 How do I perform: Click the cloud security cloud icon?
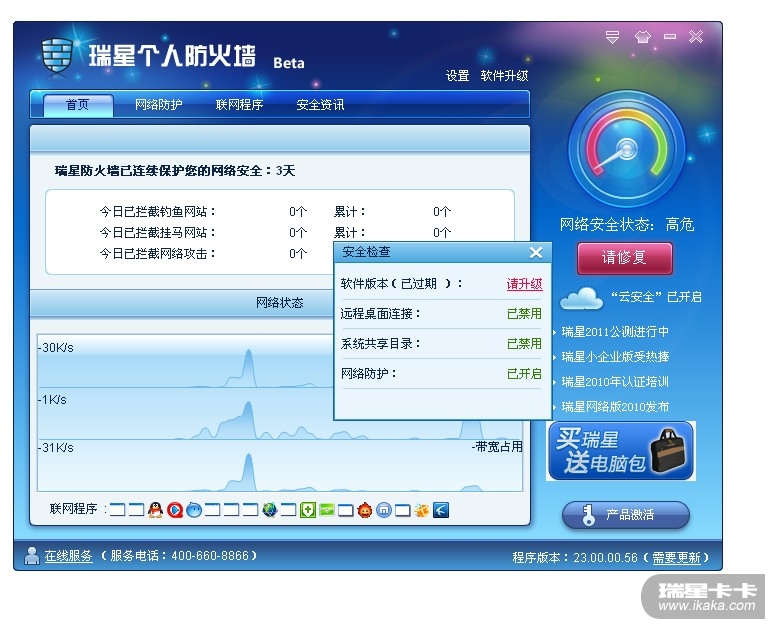tap(581, 298)
